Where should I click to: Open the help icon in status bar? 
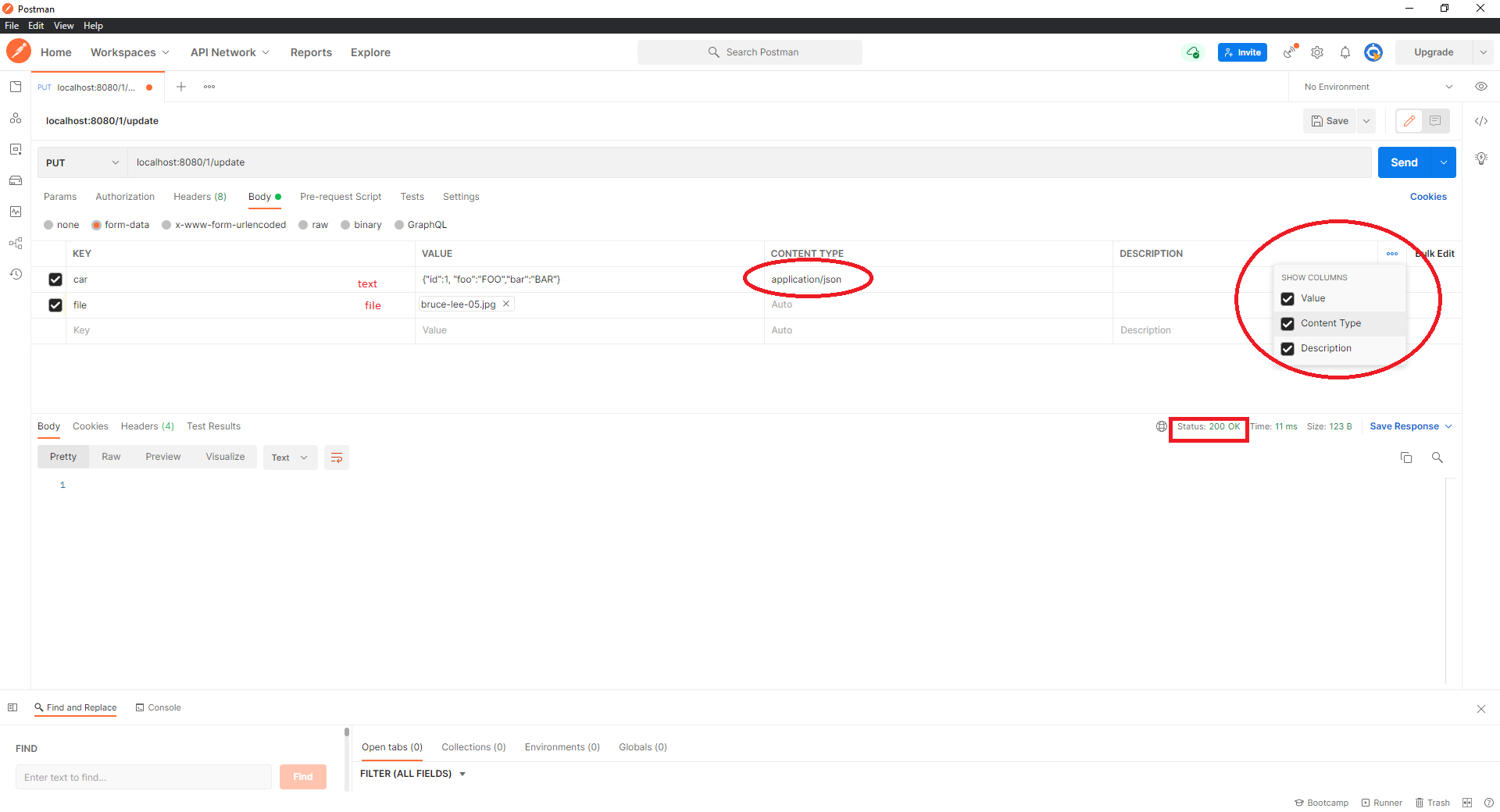tap(1489, 803)
